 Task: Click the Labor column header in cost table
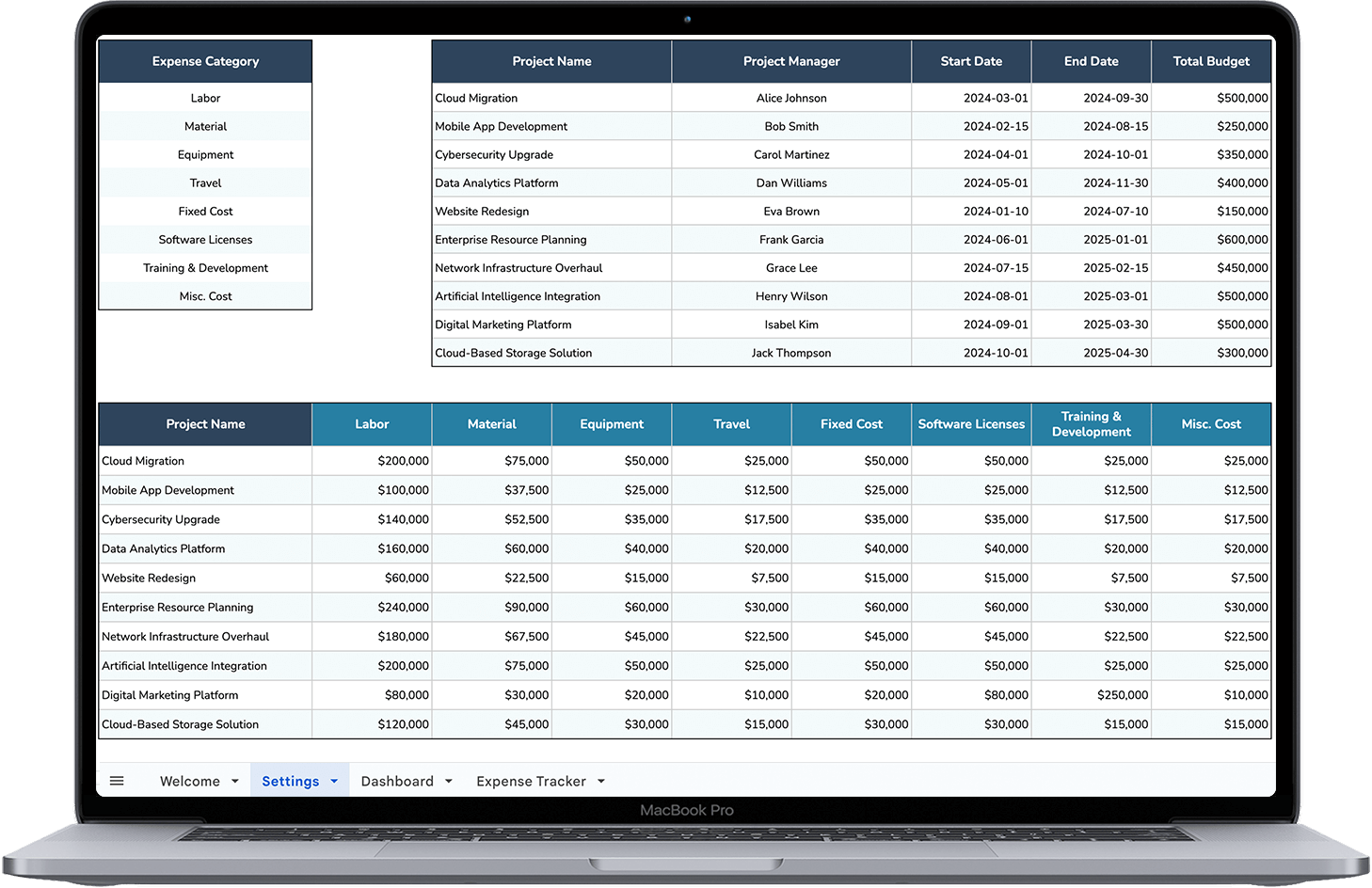coord(372,424)
